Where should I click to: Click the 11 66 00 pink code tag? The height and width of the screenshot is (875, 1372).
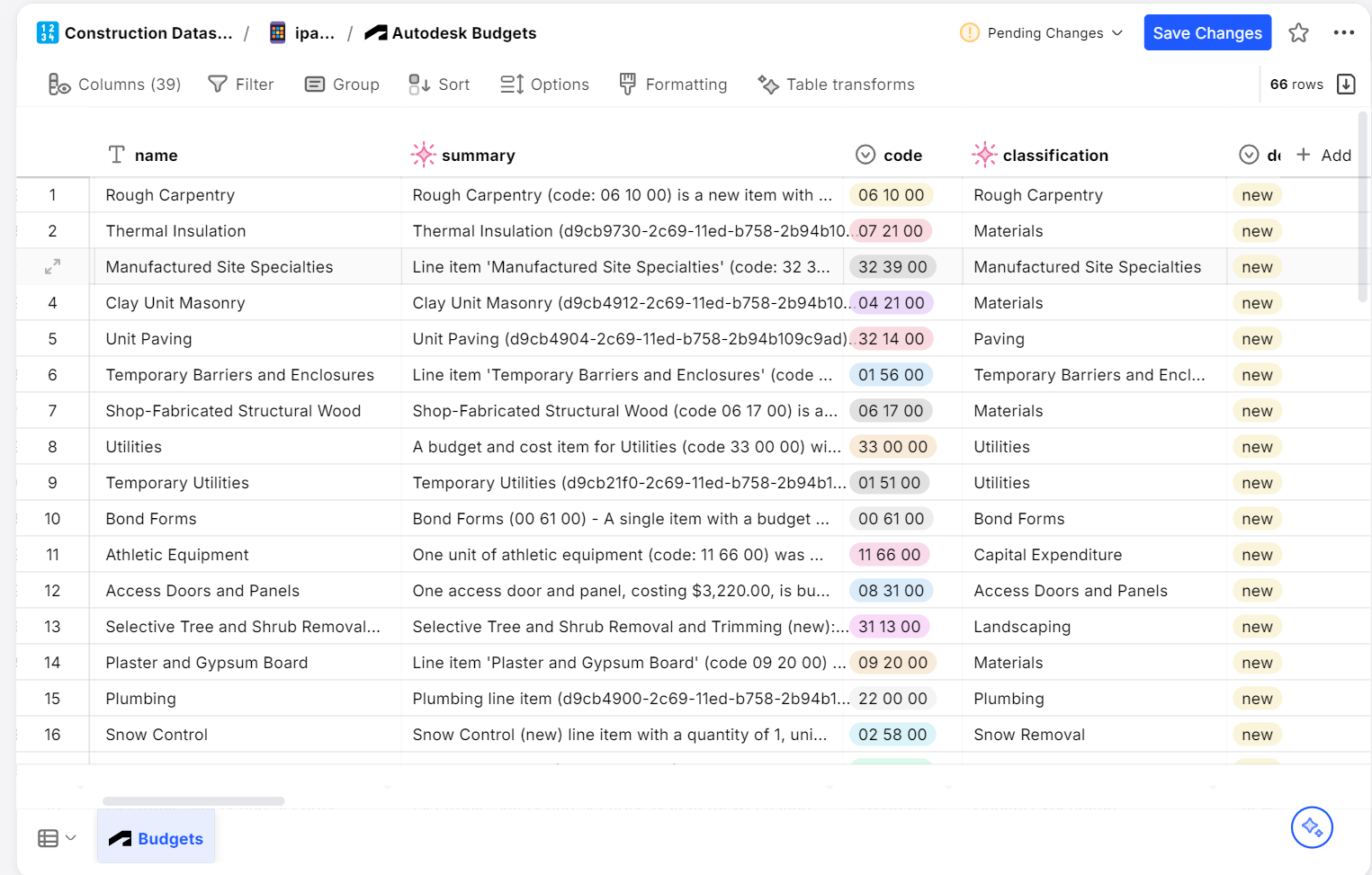coord(889,555)
